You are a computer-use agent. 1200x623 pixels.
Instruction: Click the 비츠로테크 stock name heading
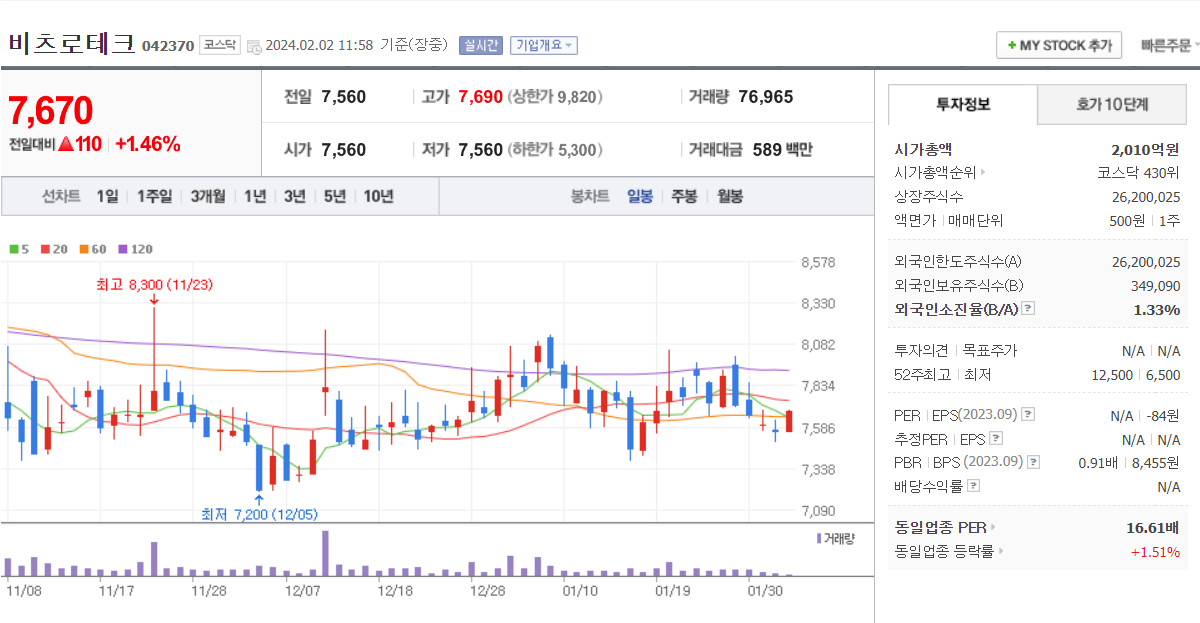click(71, 43)
